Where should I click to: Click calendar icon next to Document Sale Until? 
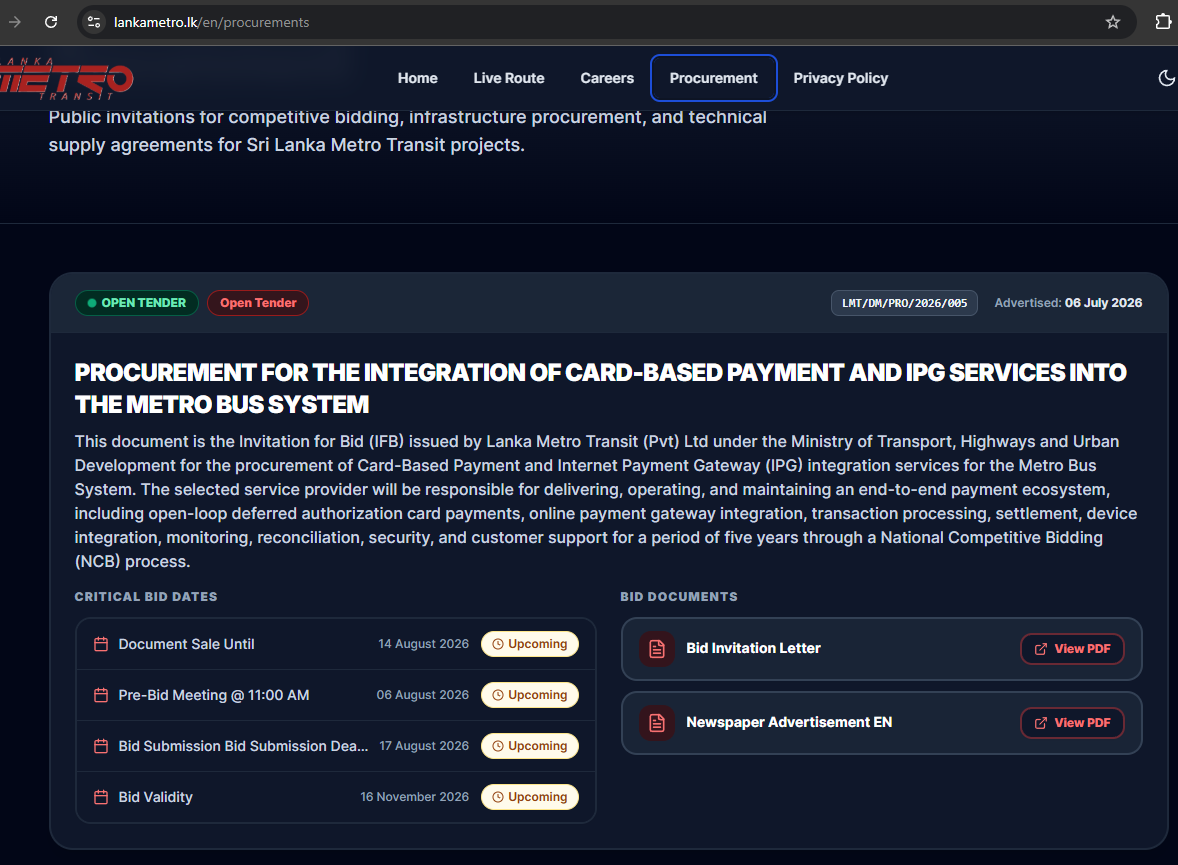click(101, 644)
